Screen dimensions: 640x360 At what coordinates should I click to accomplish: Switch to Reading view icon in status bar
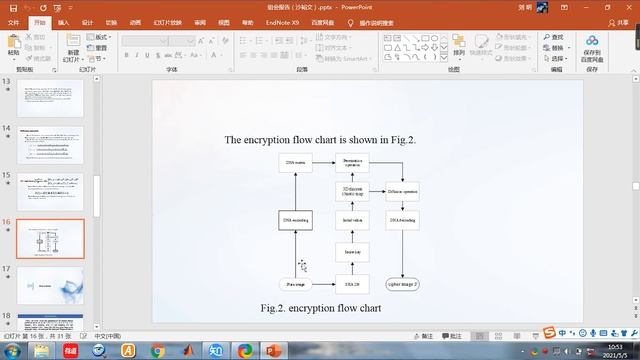coord(517,336)
